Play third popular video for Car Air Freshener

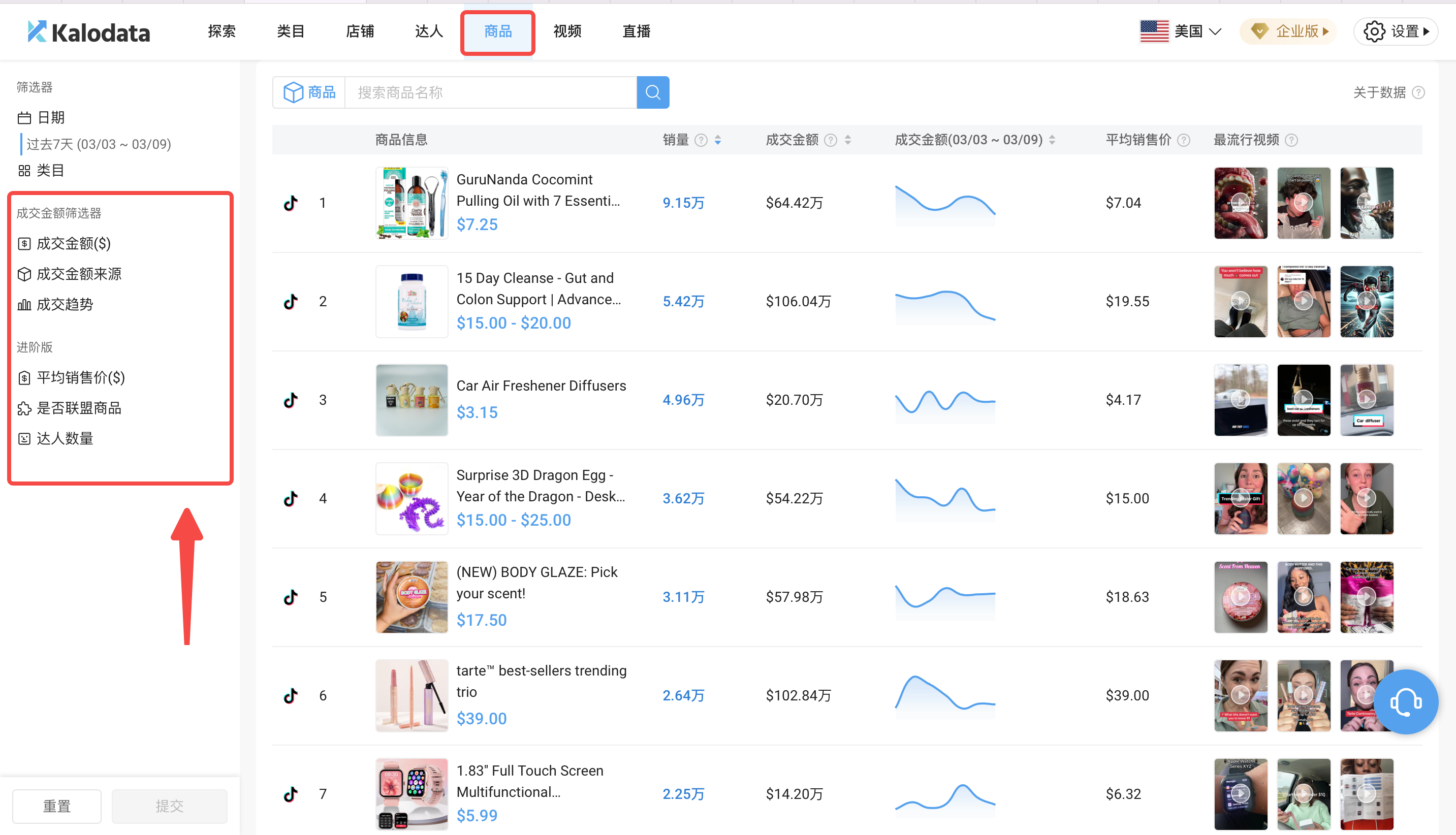click(x=1367, y=400)
